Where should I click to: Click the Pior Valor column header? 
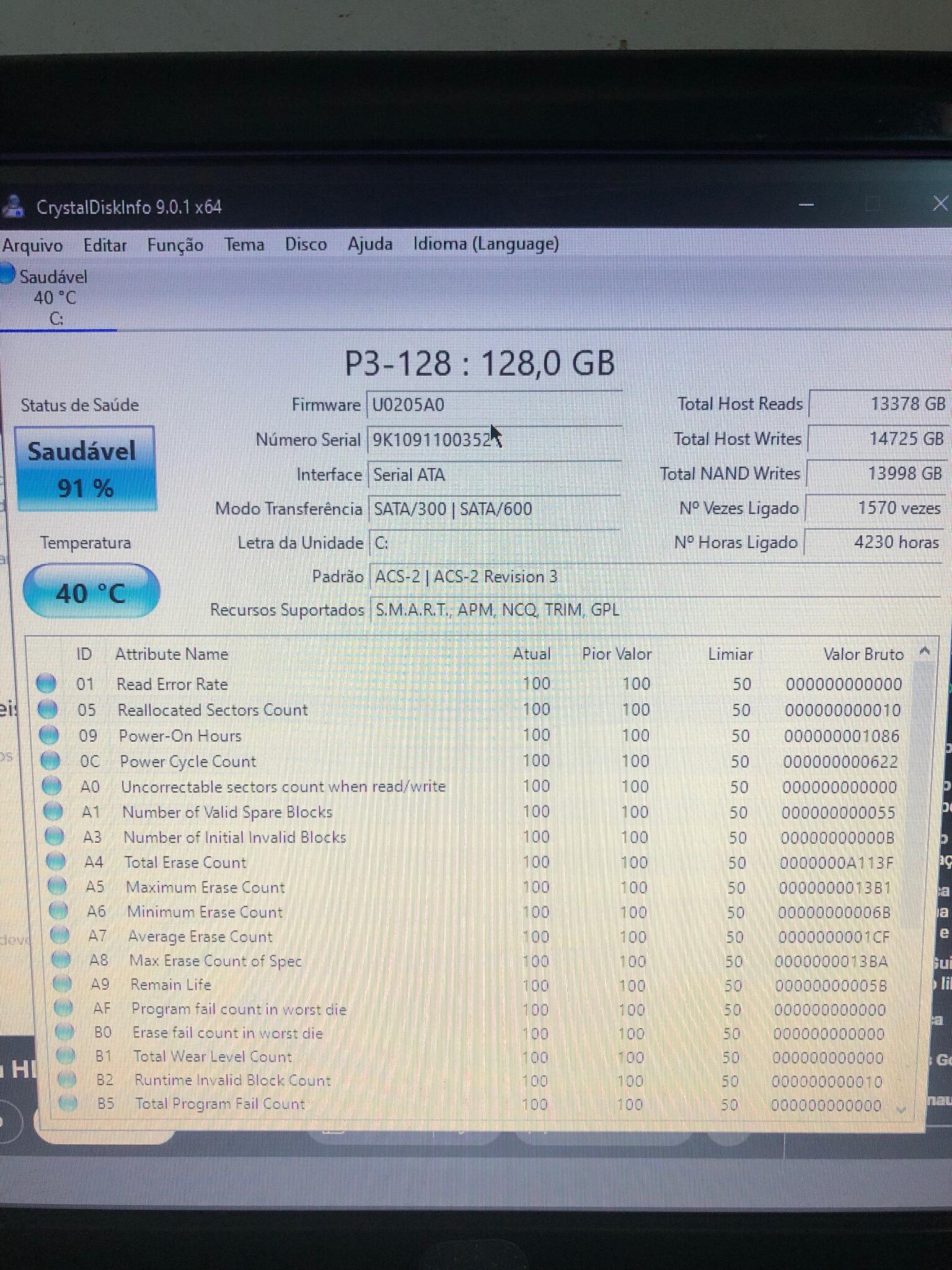(x=616, y=654)
